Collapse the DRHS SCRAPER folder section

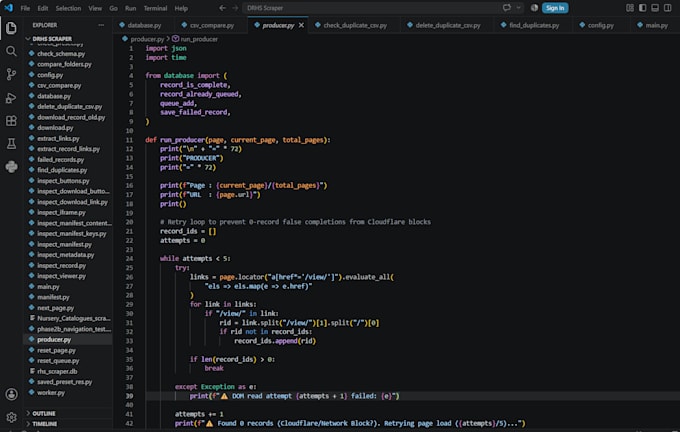(52, 39)
